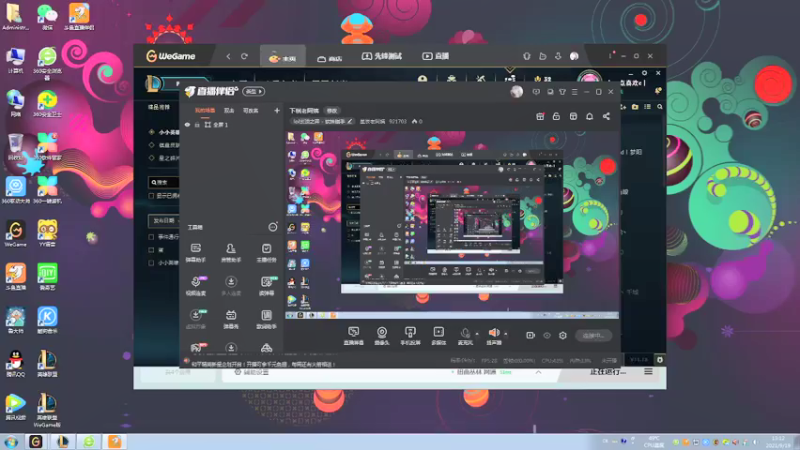The image size is (800, 450).
Task: Tick second checkbox below 发布日期 dropdown
Action: (x=151, y=250)
